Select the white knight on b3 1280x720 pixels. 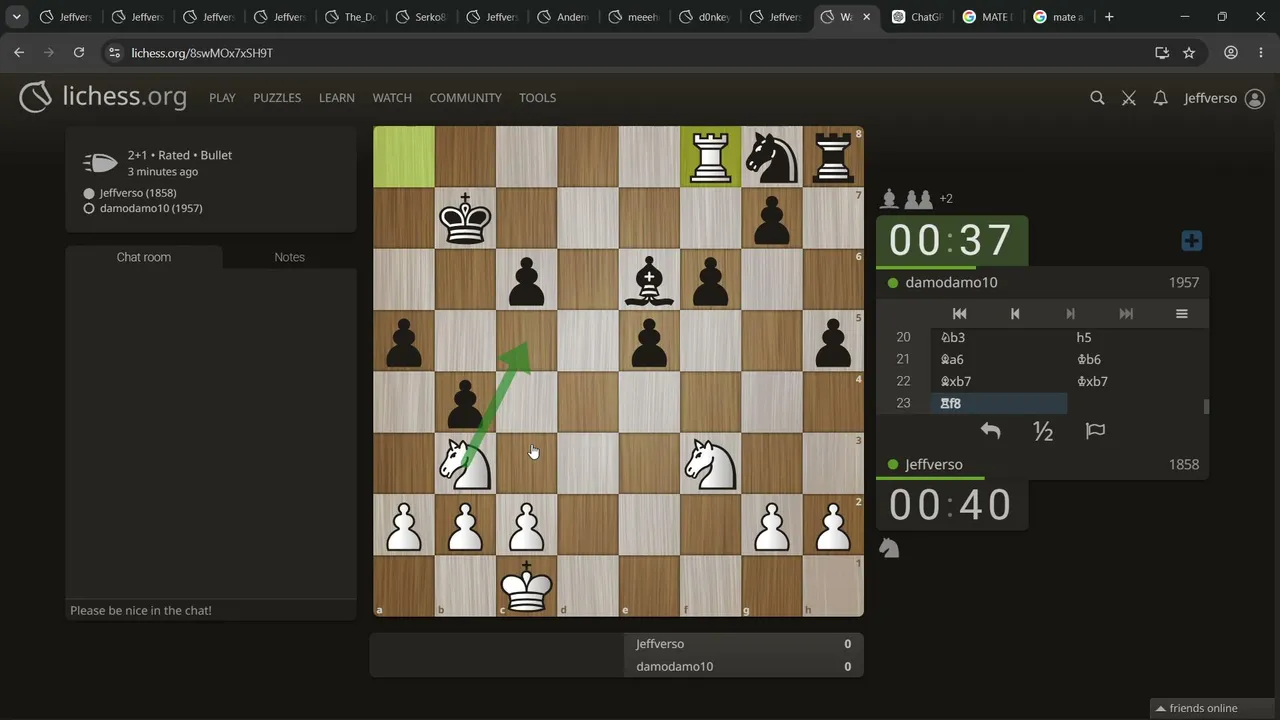tap(466, 463)
